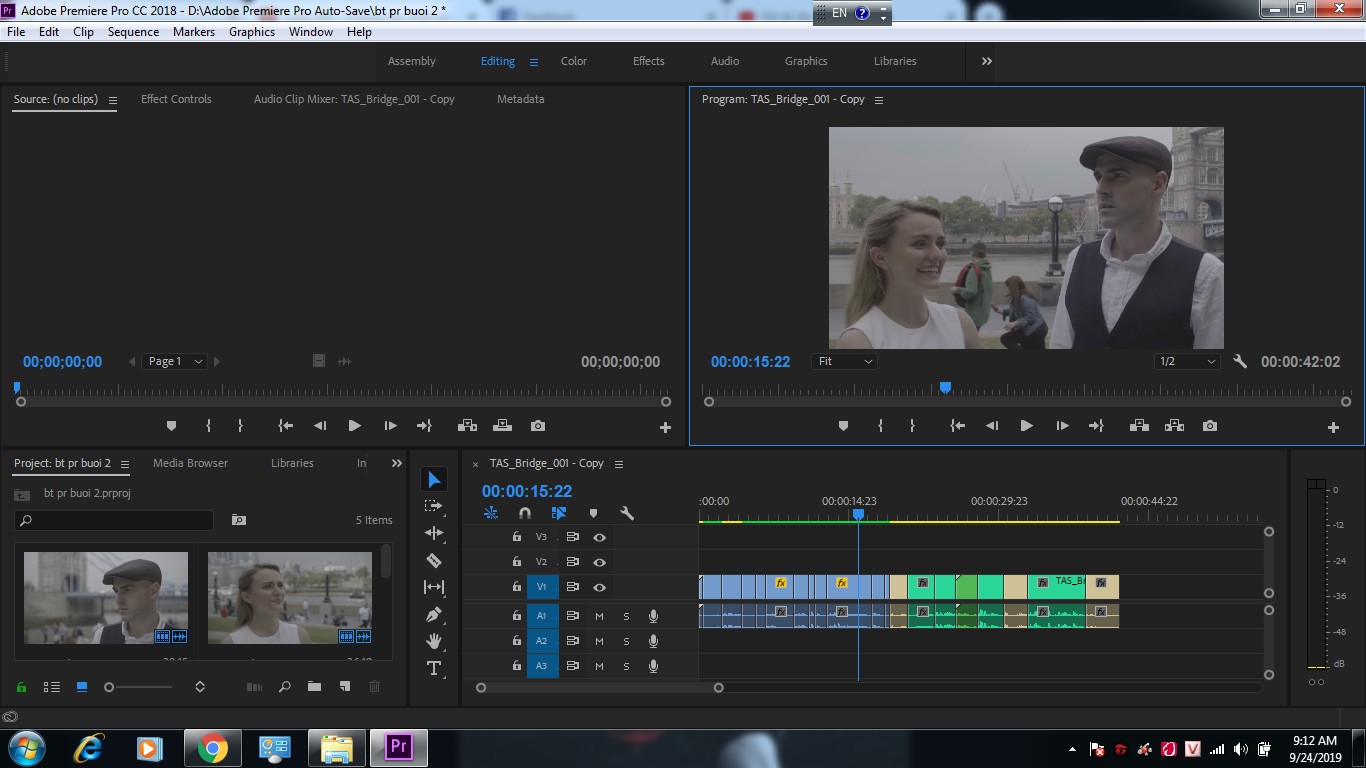Step forward one frame in Program monitor
The image size is (1366, 768).
click(1062, 426)
